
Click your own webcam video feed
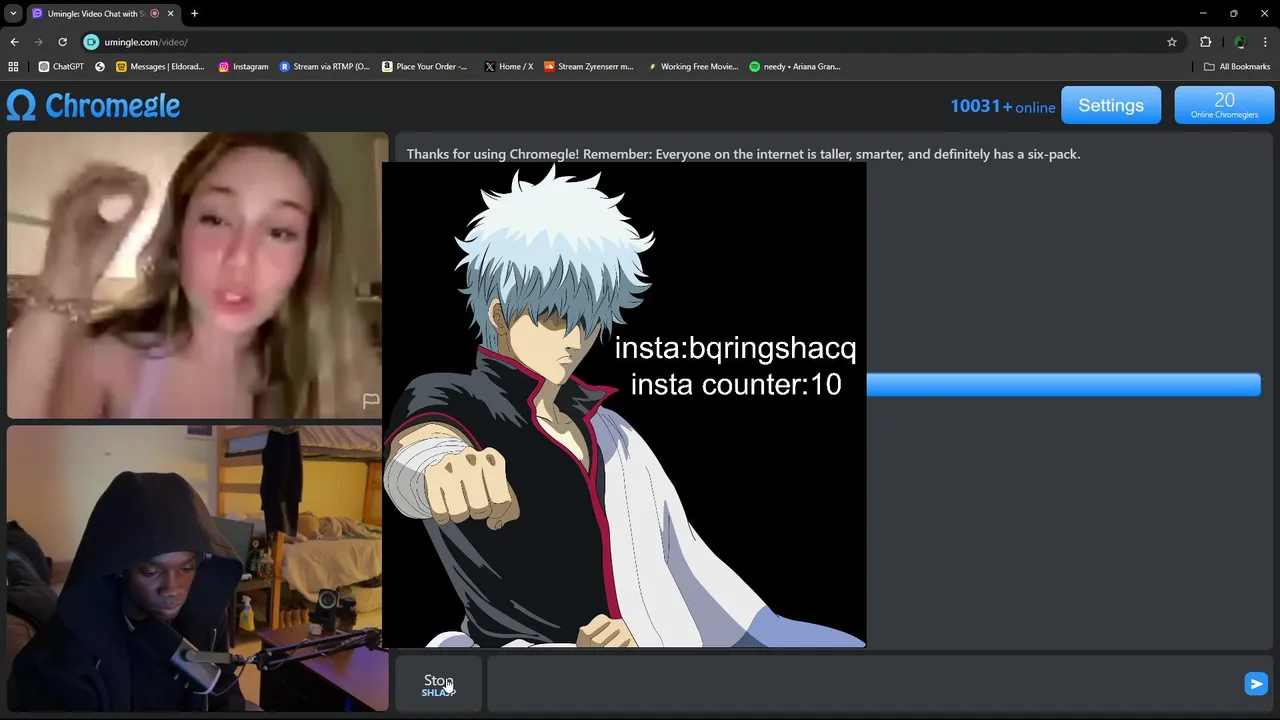[x=196, y=569]
